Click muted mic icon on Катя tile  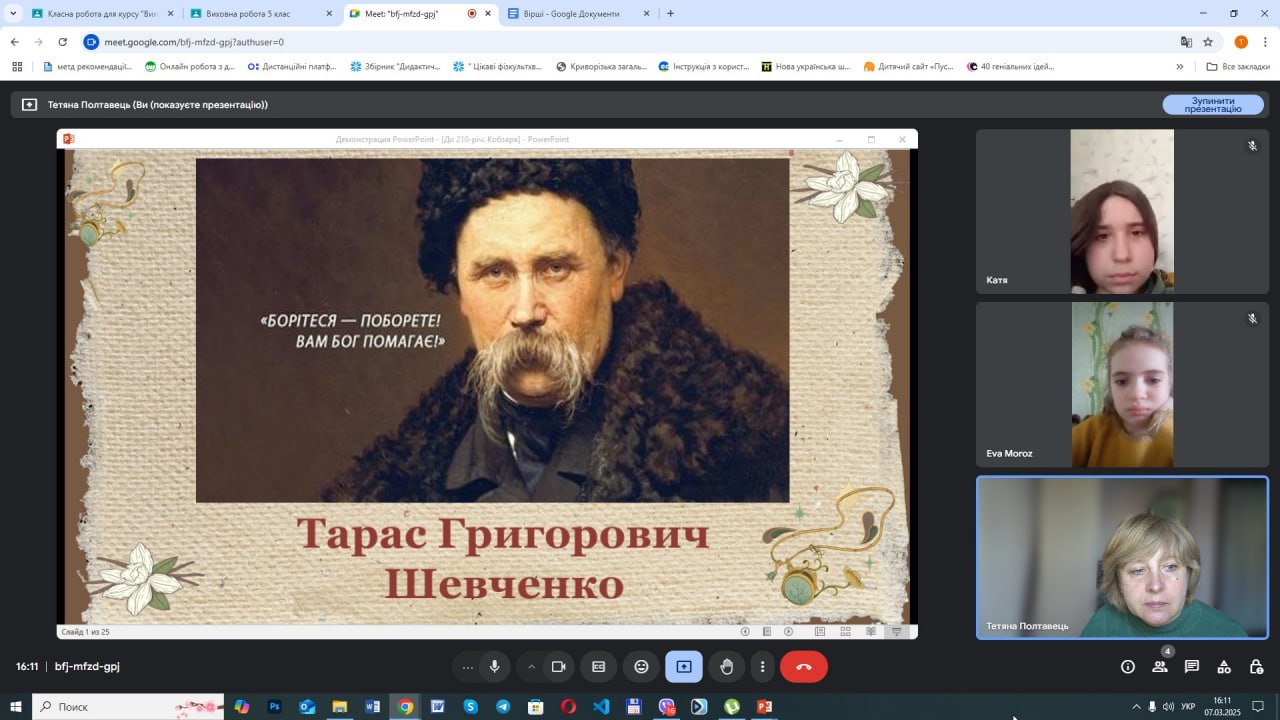click(x=1252, y=146)
